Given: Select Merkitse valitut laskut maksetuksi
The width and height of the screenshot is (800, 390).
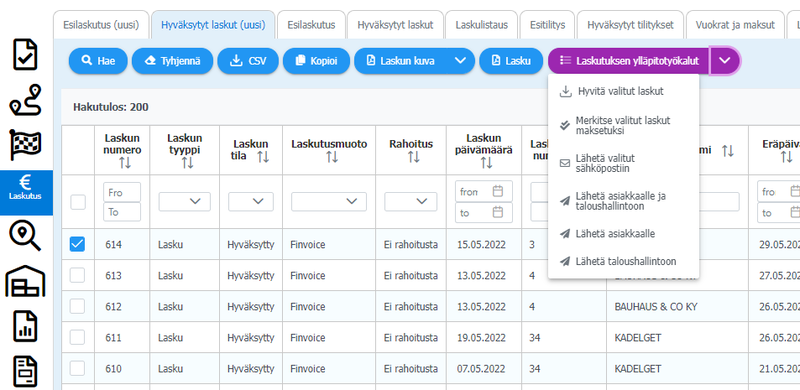Looking at the screenshot, I should (623, 126).
